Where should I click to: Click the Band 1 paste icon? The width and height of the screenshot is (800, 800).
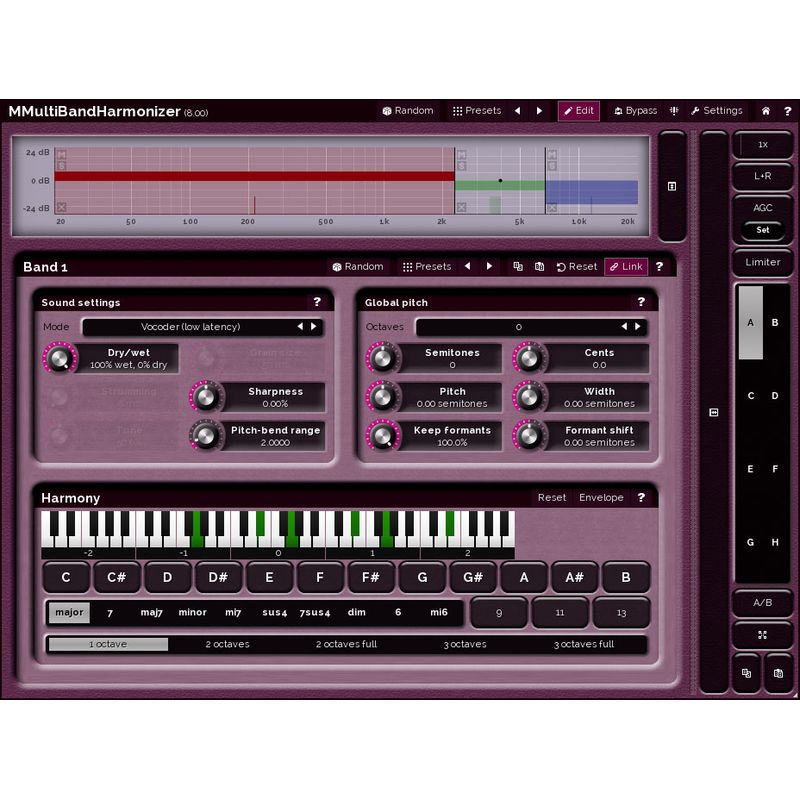point(539,266)
